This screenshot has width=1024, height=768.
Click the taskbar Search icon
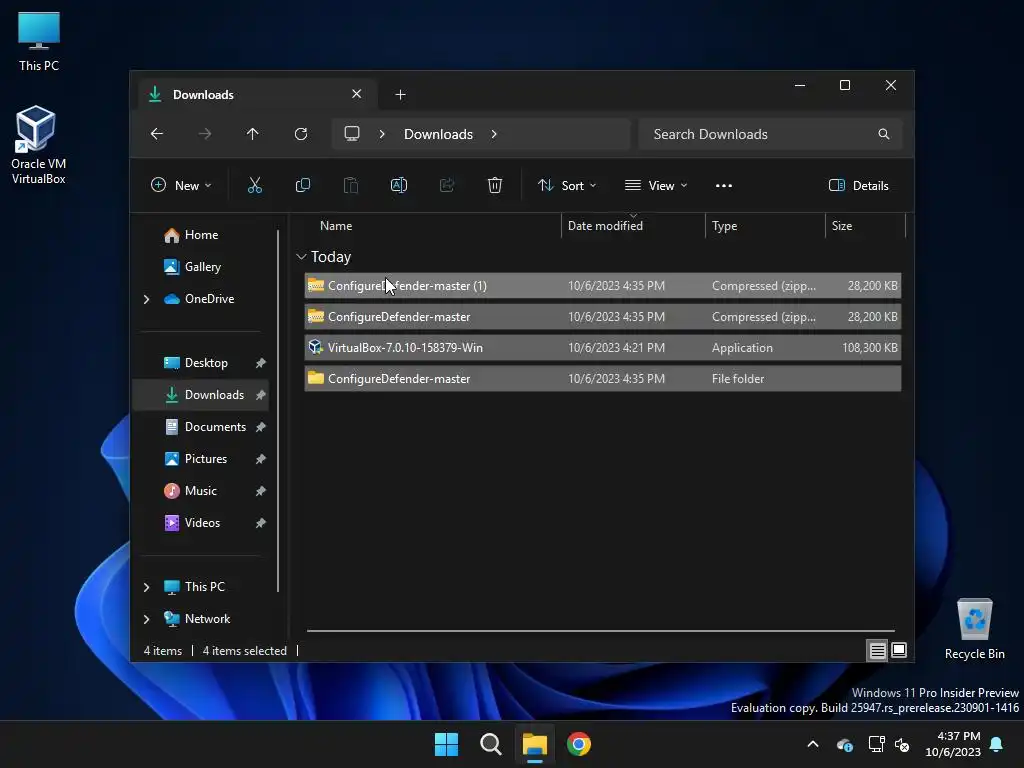tap(490, 744)
